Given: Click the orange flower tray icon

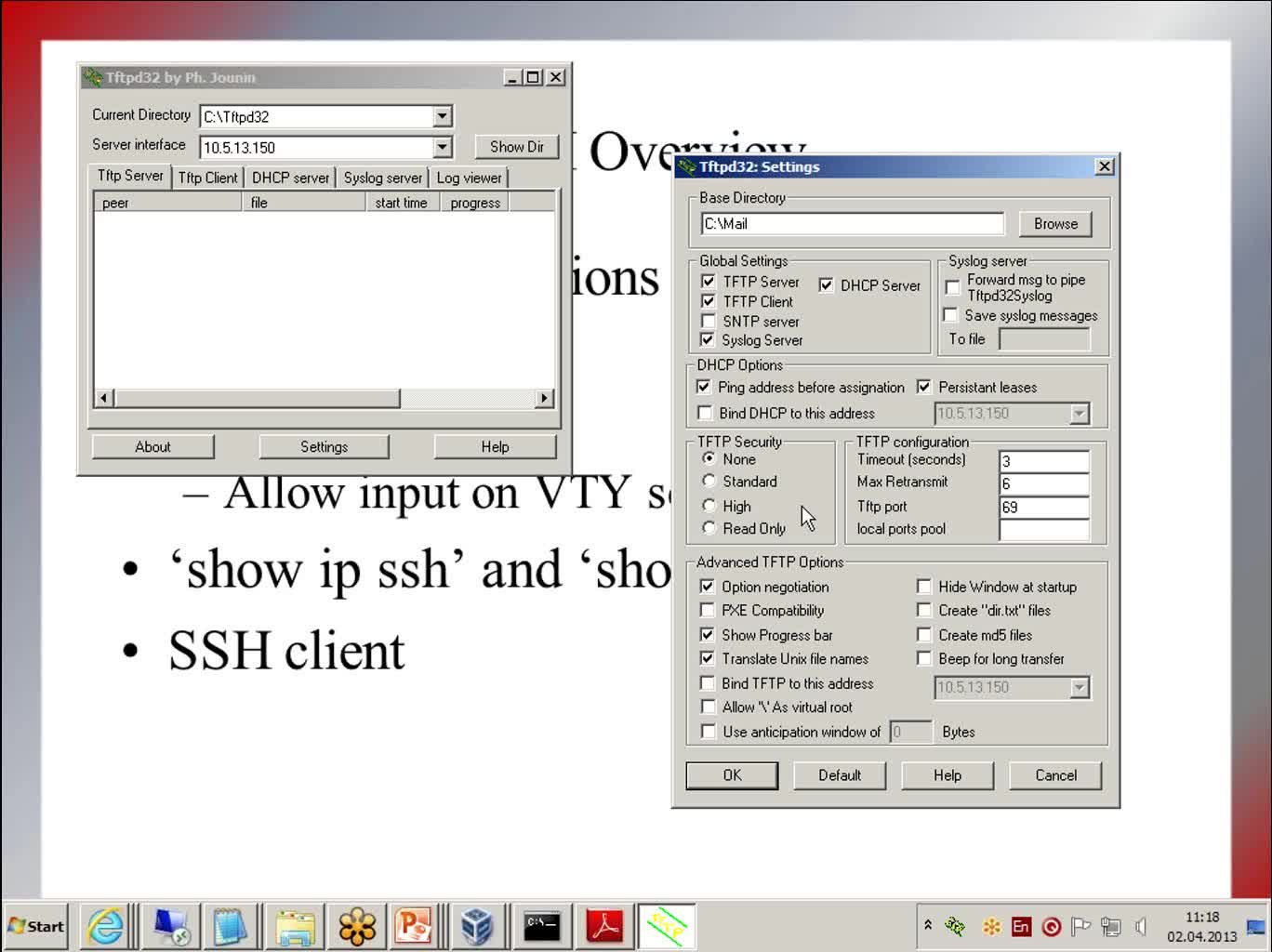Looking at the screenshot, I should pos(991,926).
